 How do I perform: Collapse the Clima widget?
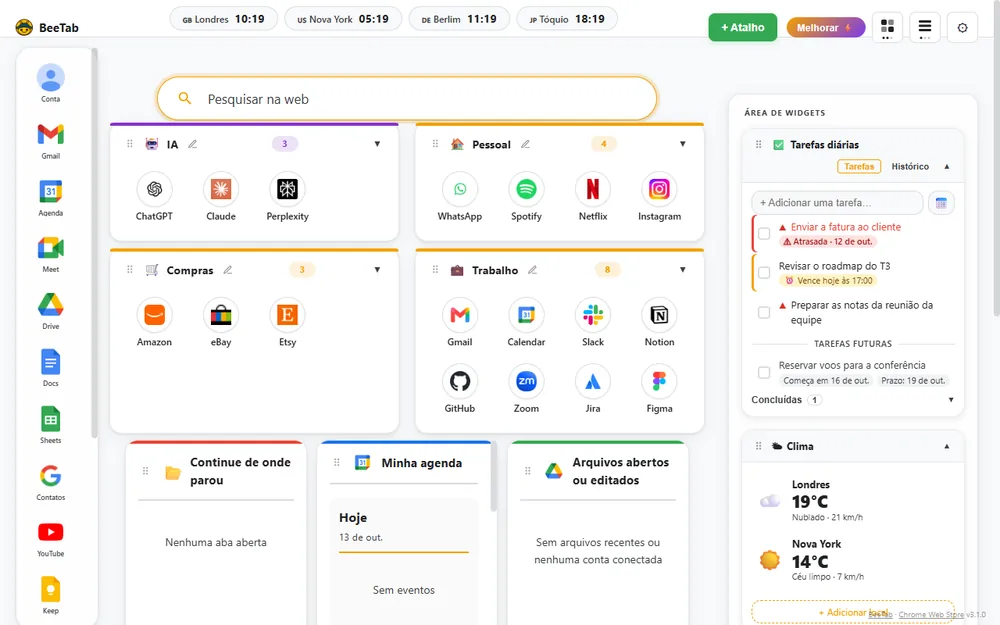pyautogui.click(x=947, y=446)
